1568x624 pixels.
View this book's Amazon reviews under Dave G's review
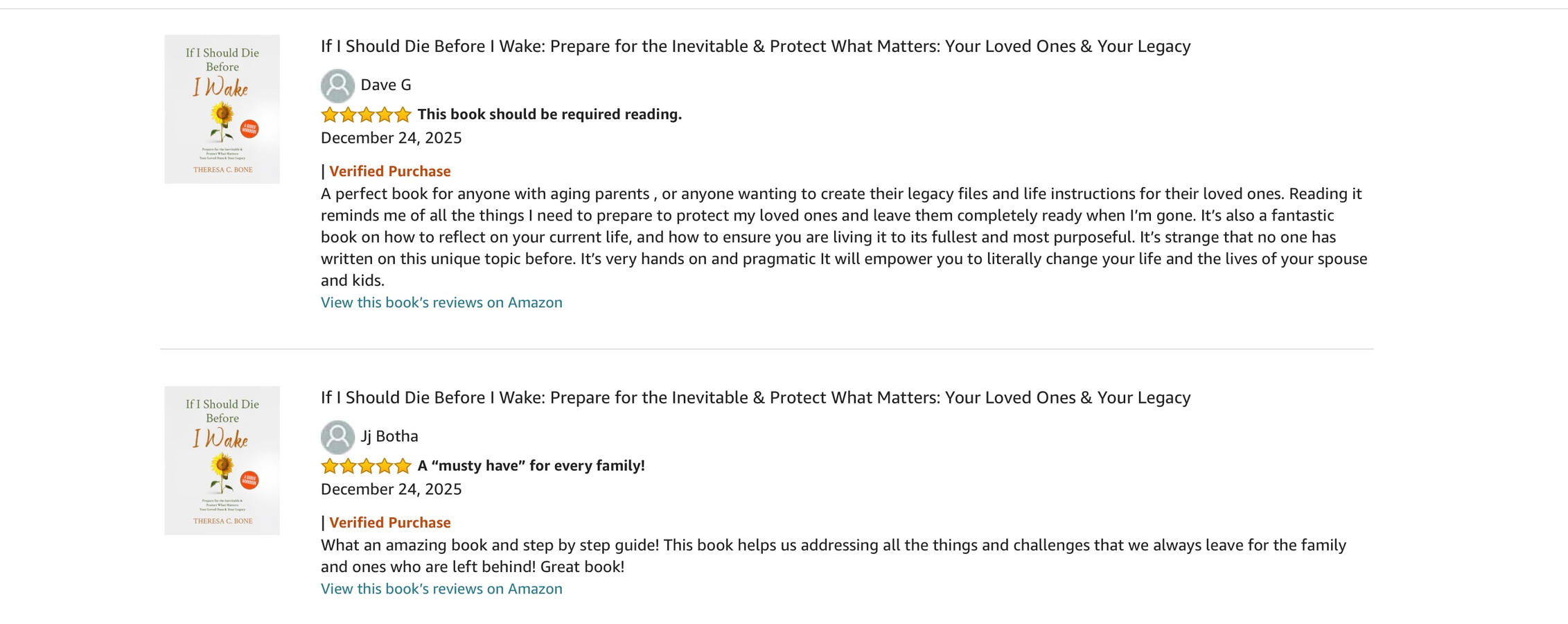point(441,303)
